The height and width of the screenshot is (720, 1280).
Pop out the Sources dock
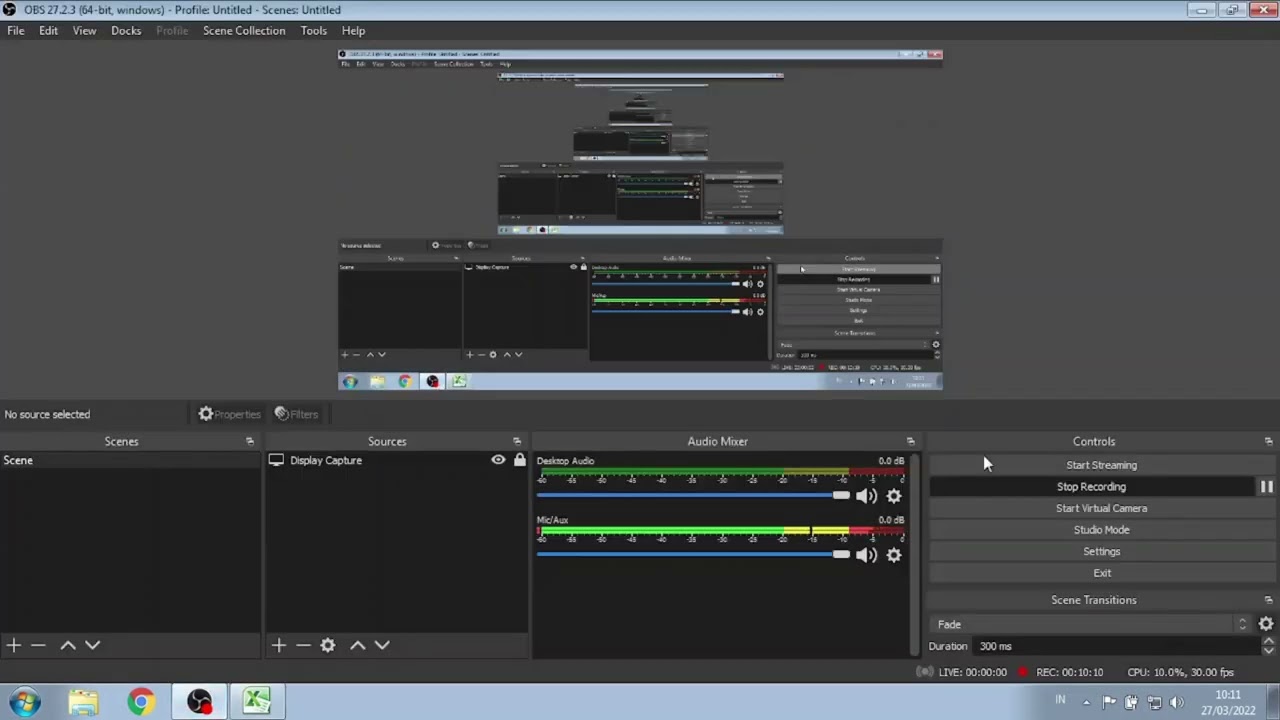coord(517,441)
